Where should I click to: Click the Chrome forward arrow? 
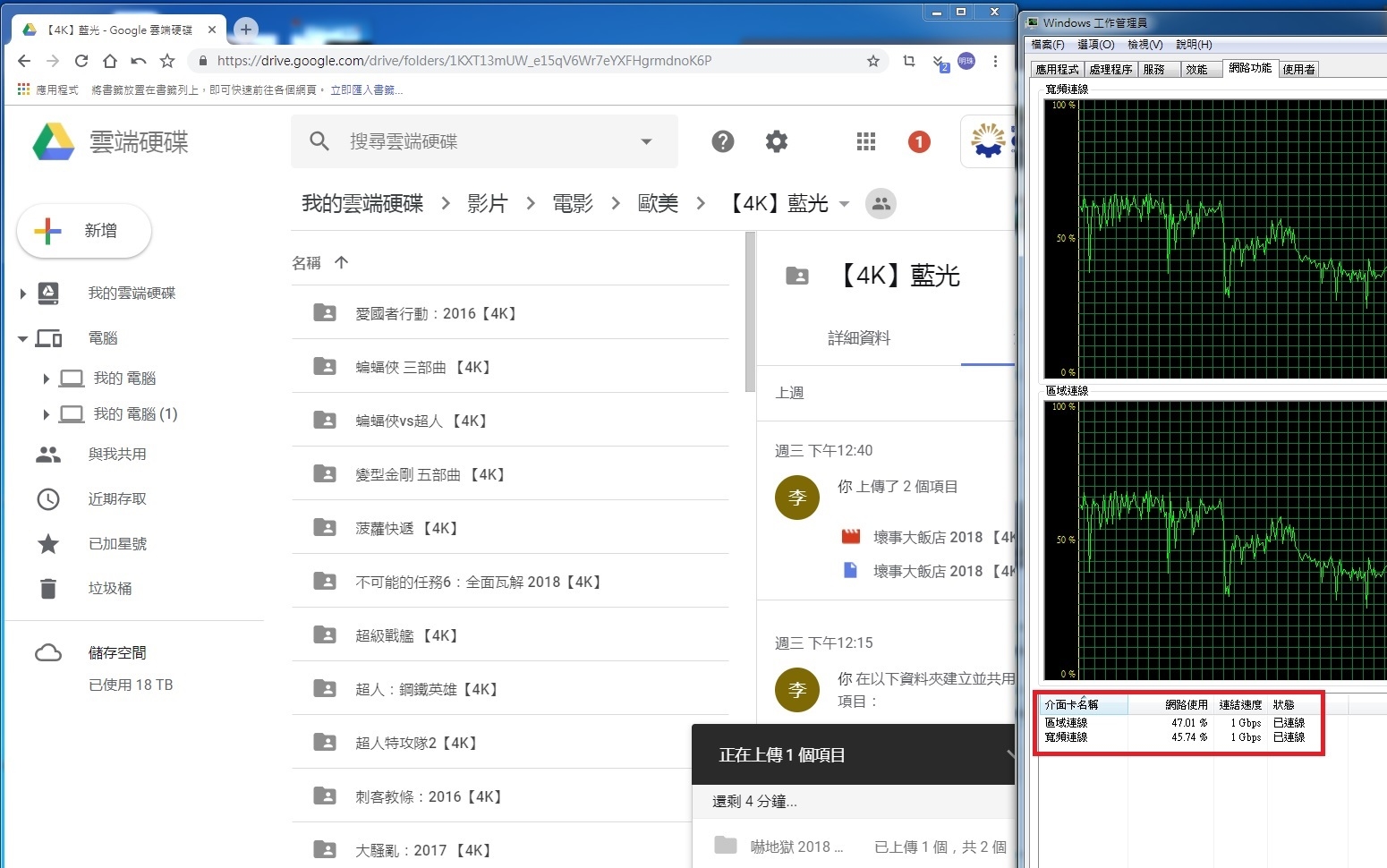[53, 61]
